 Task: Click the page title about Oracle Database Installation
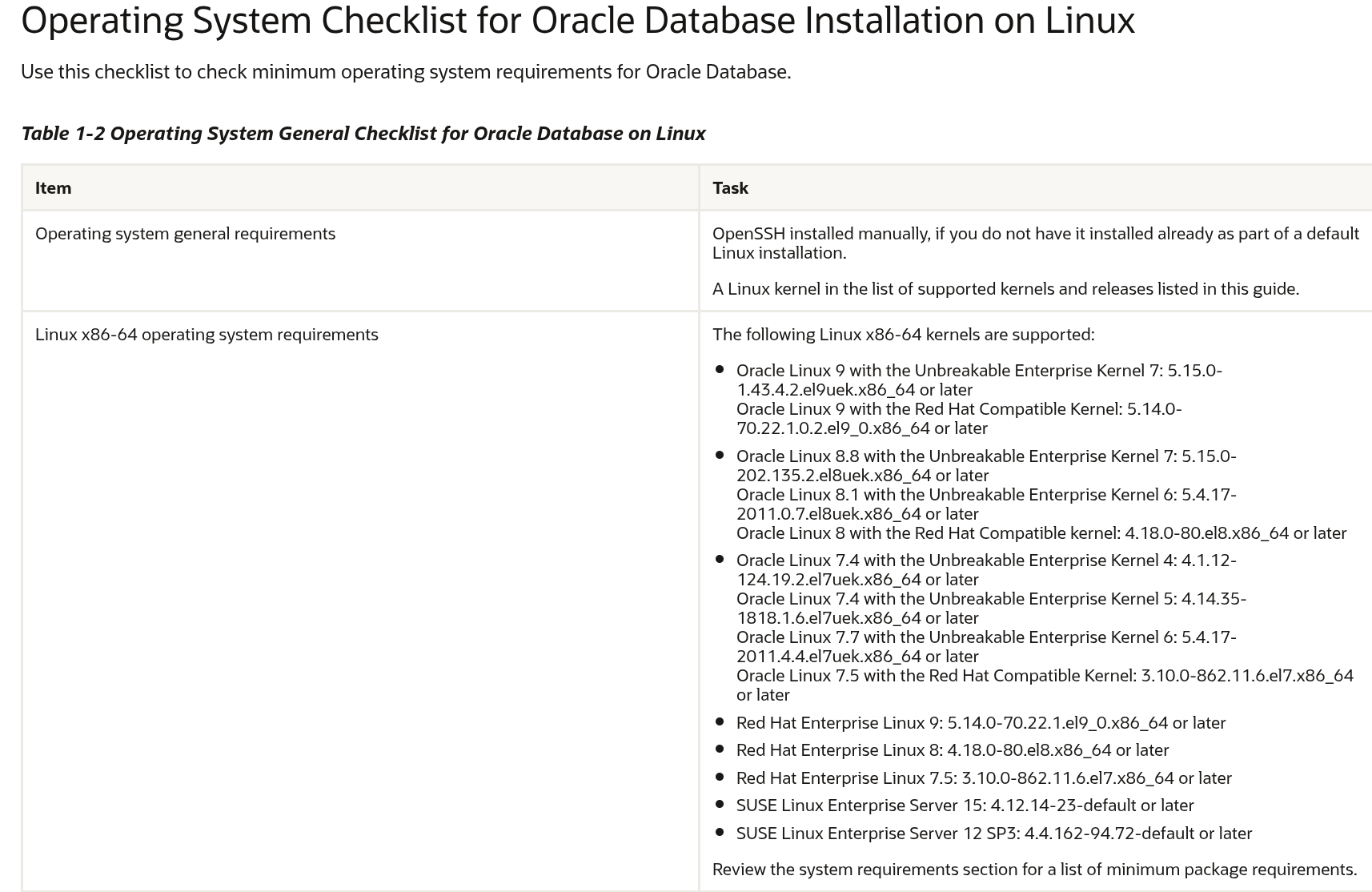click(x=577, y=21)
